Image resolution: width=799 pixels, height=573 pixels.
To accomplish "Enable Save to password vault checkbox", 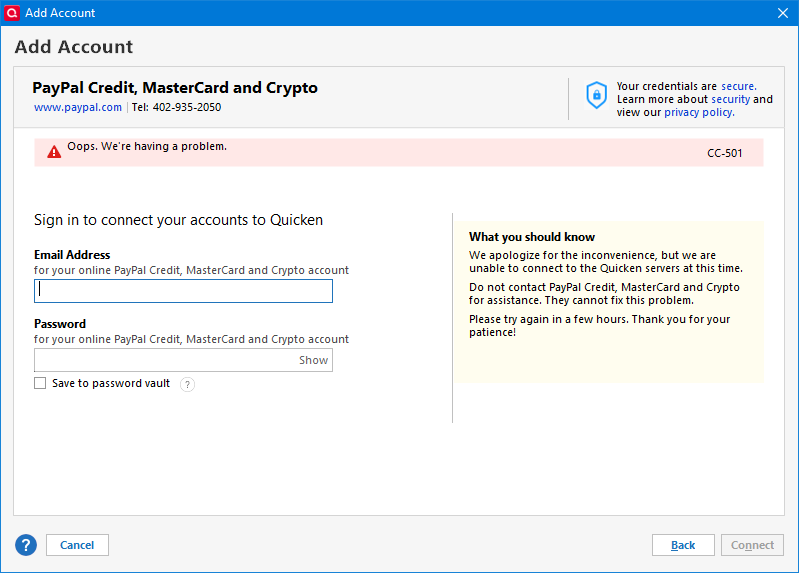I will tap(40, 383).
